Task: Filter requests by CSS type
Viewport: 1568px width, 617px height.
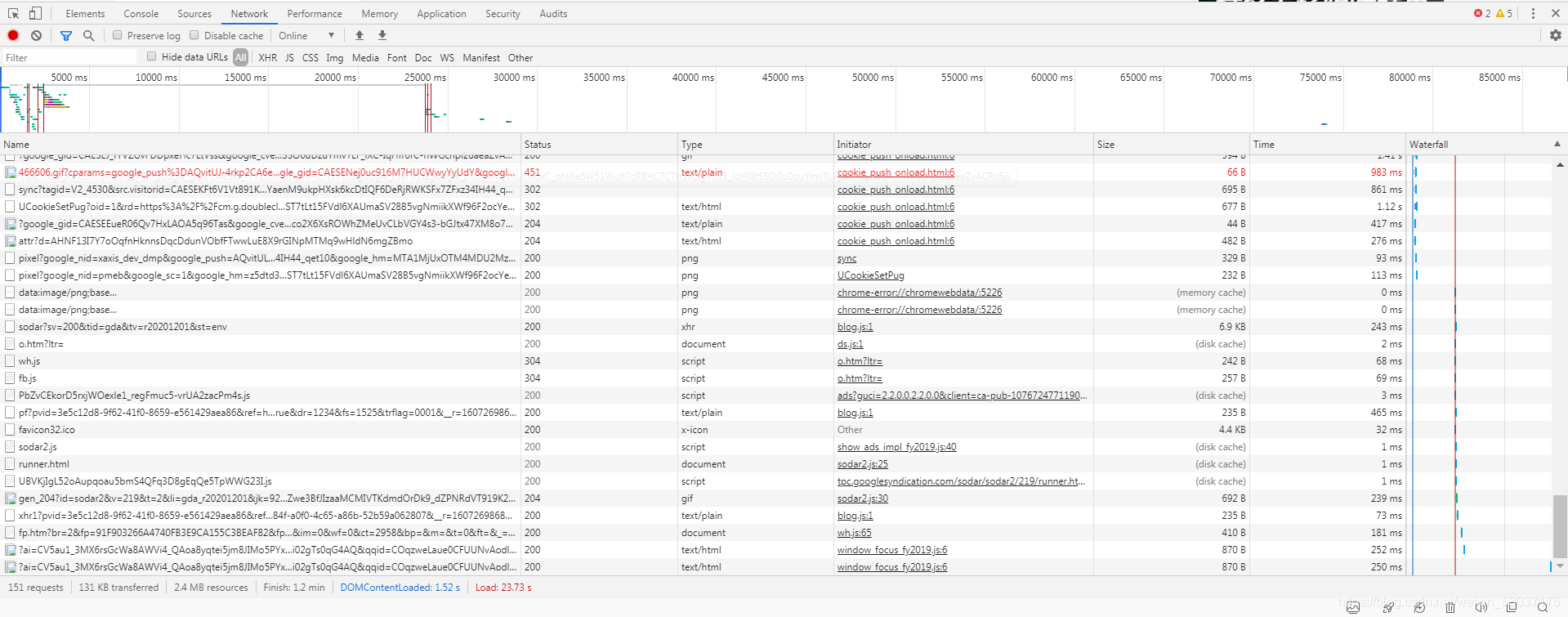Action: tap(310, 58)
